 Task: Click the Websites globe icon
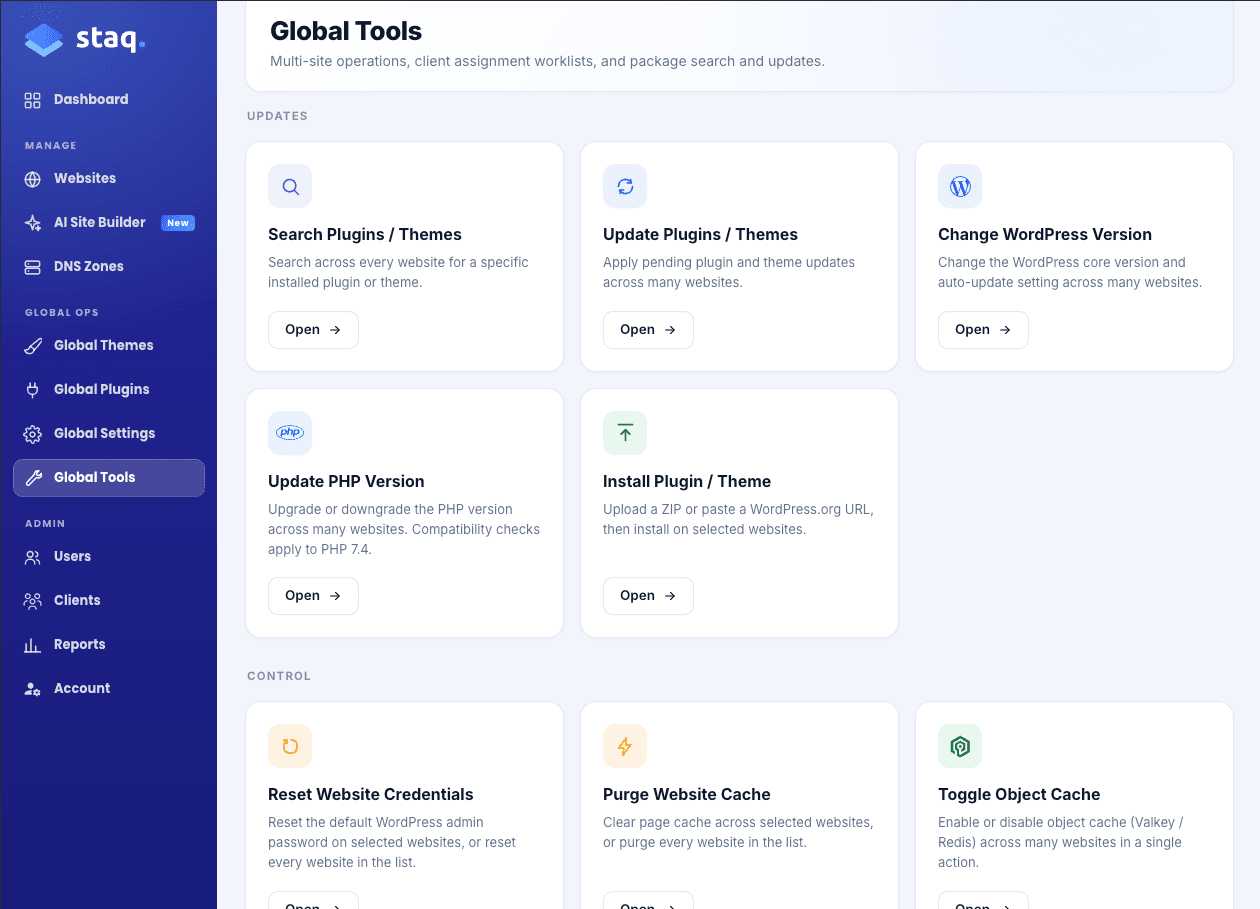[33, 179]
